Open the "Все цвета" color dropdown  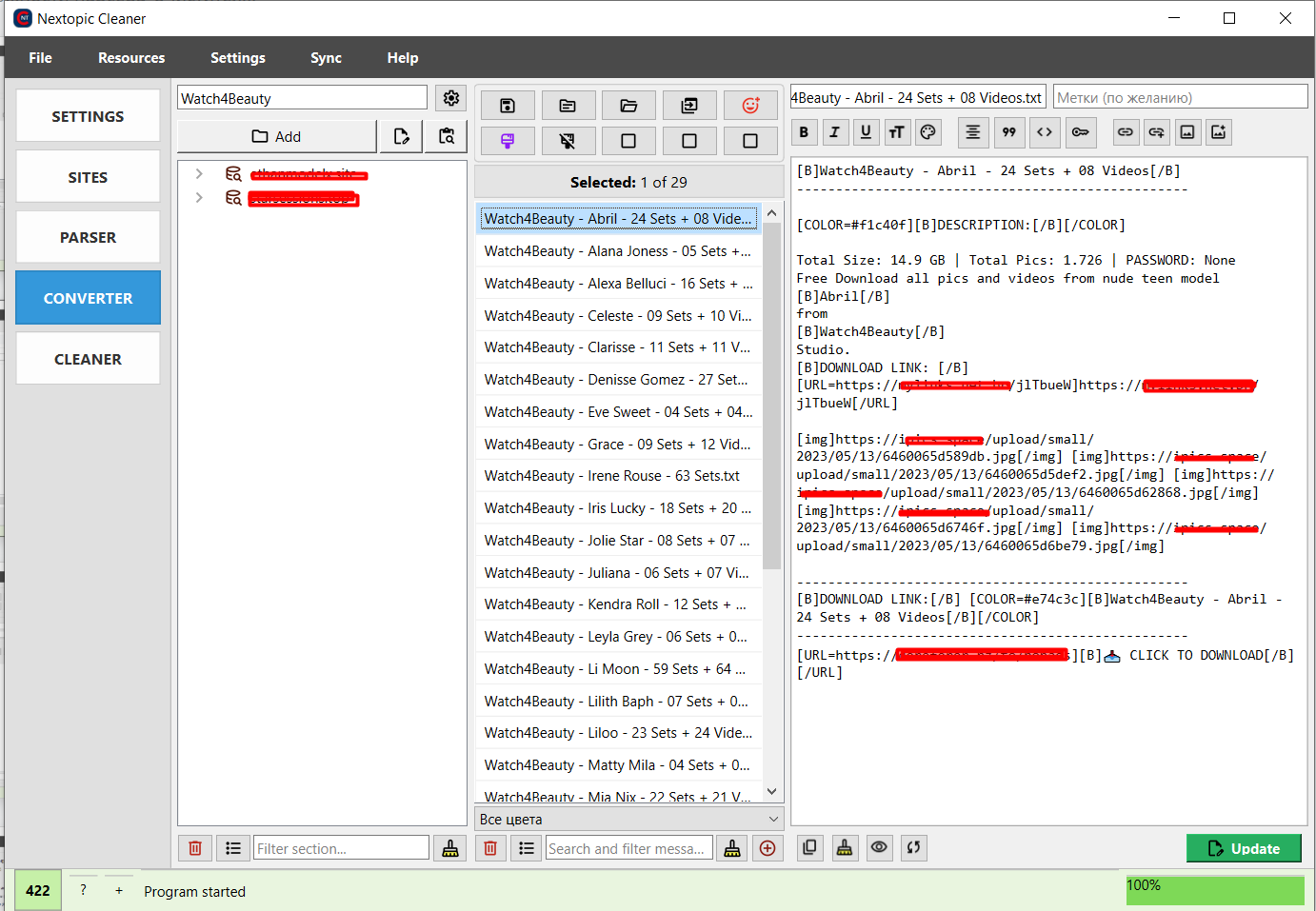[x=628, y=819]
